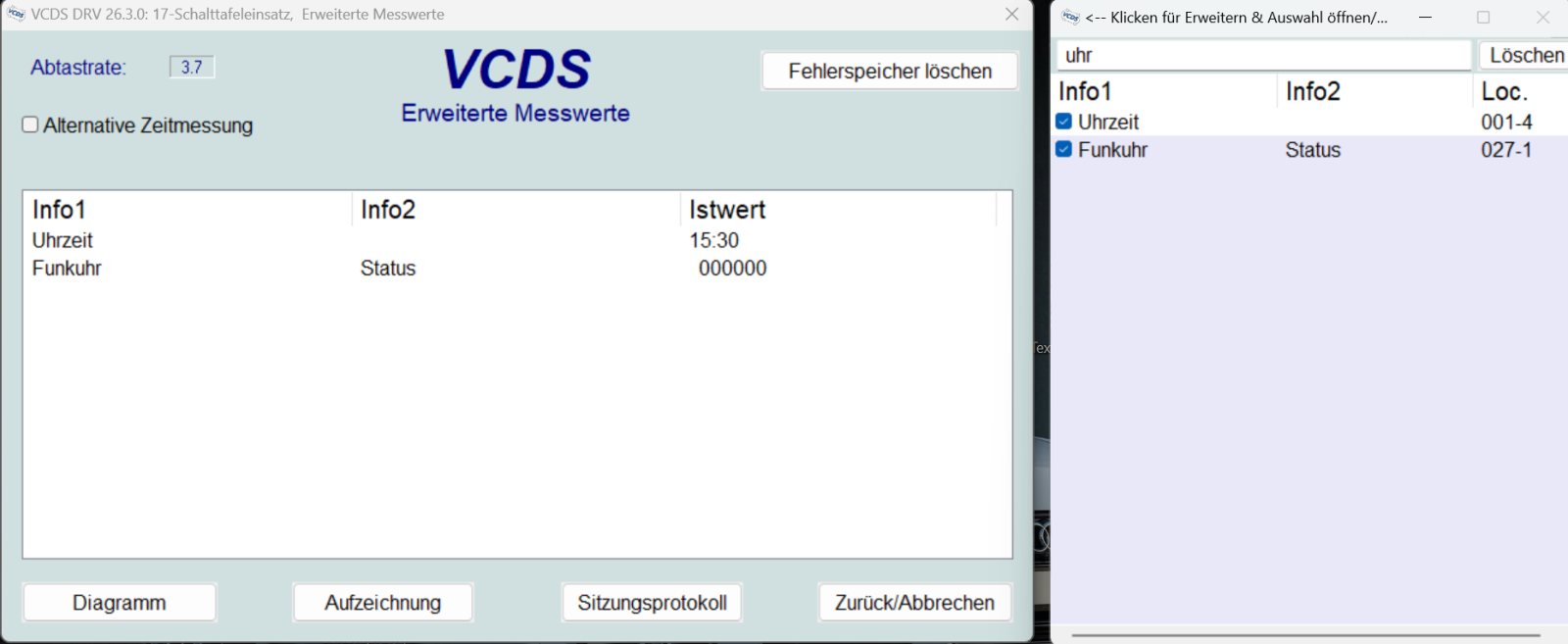Click the 15:30 Istwert value
Image resolution: width=1568 pixels, height=644 pixels.
[x=713, y=240]
